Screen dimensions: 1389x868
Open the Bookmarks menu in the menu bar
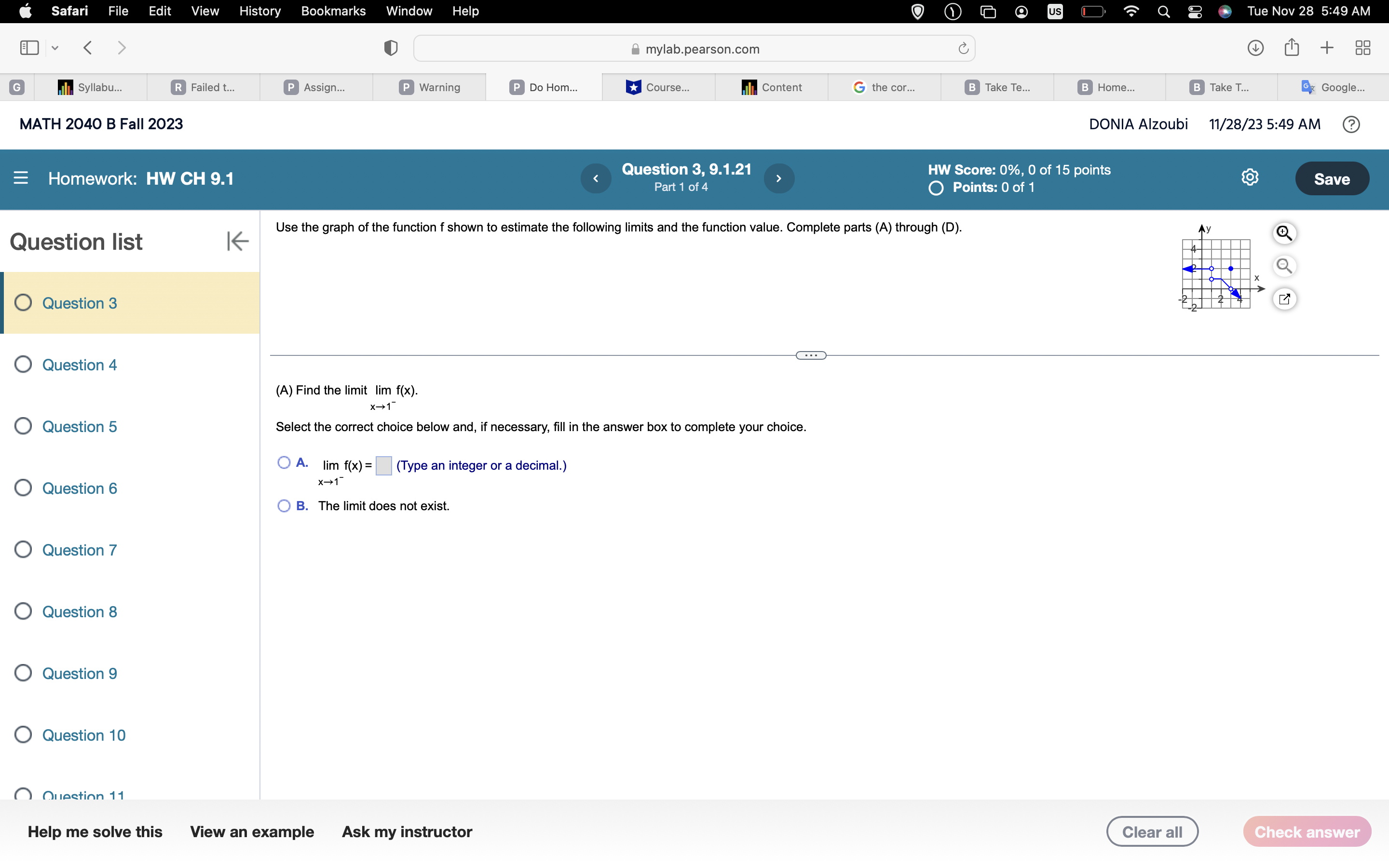click(333, 11)
